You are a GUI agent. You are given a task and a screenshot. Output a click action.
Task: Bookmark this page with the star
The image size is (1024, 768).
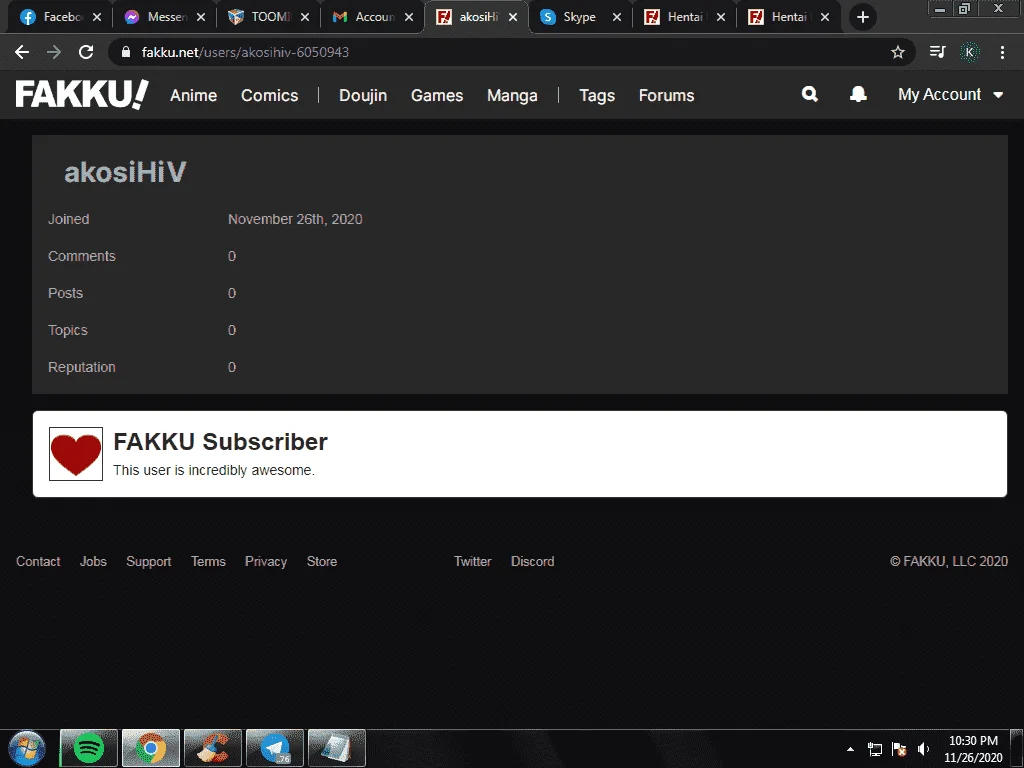tap(898, 52)
